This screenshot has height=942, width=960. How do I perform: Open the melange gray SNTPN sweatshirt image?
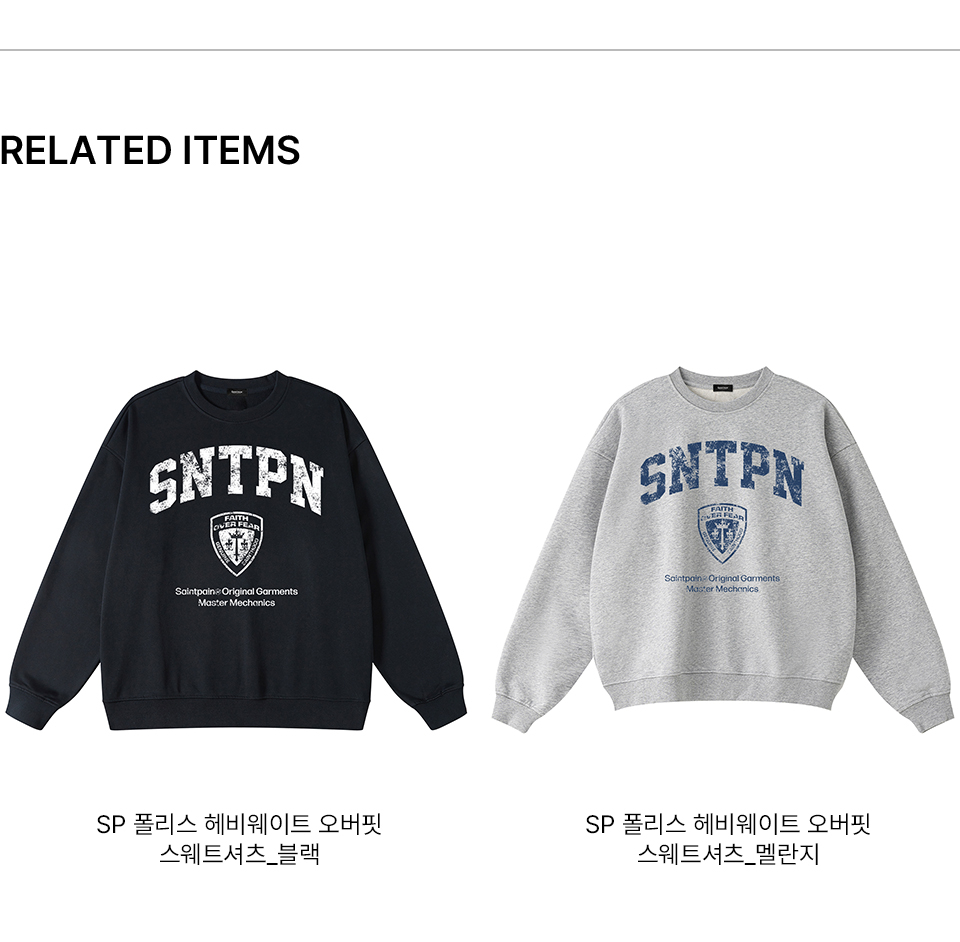[723, 549]
